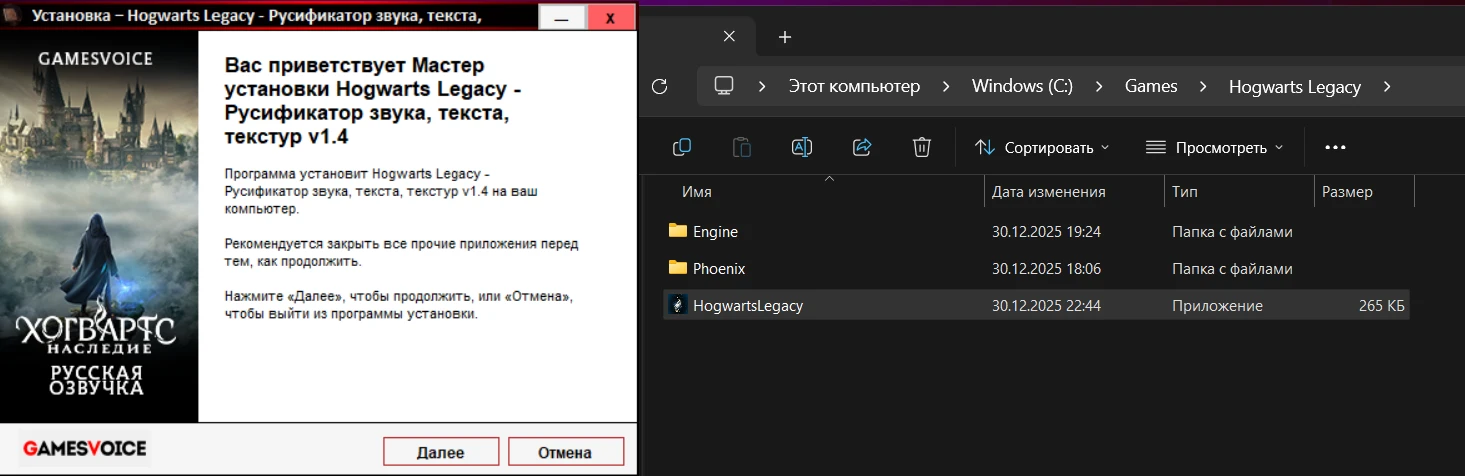Viewport: 1465px width, 476px height.
Task: Open the Просмотреть view dropdown
Action: [1214, 148]
